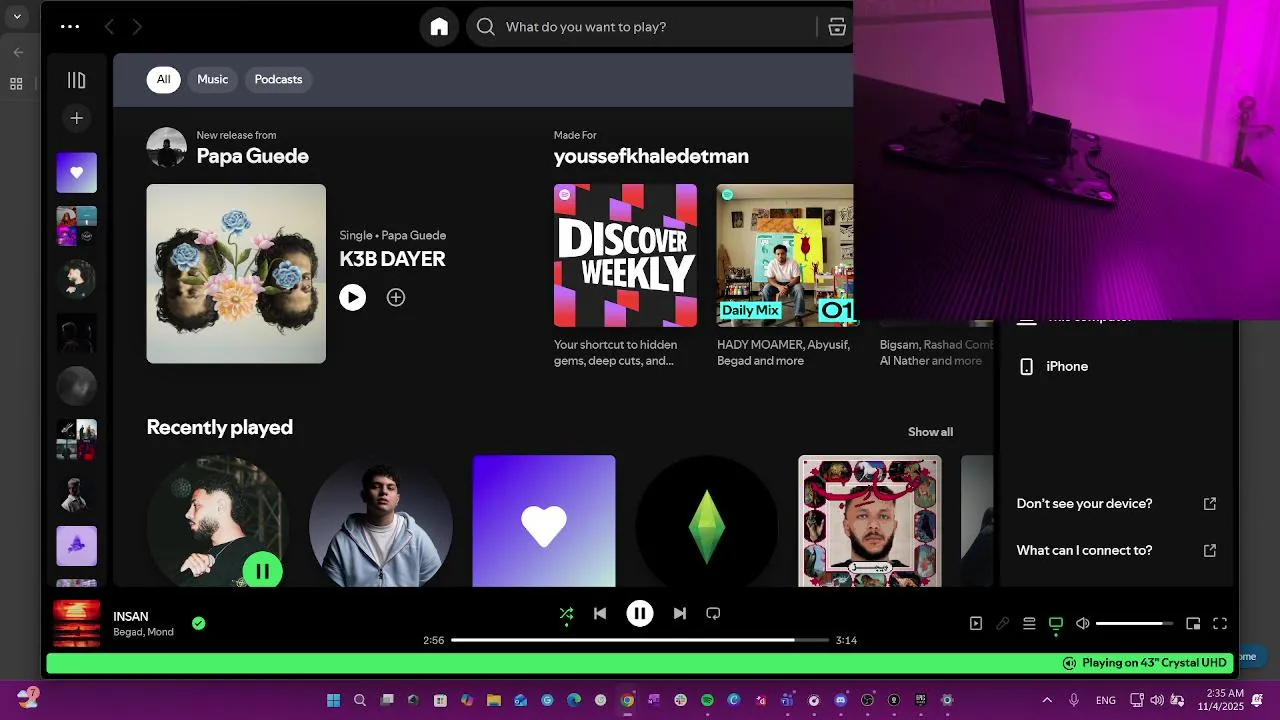
Task: Click the Show all link
Action: tap(930, 432)
